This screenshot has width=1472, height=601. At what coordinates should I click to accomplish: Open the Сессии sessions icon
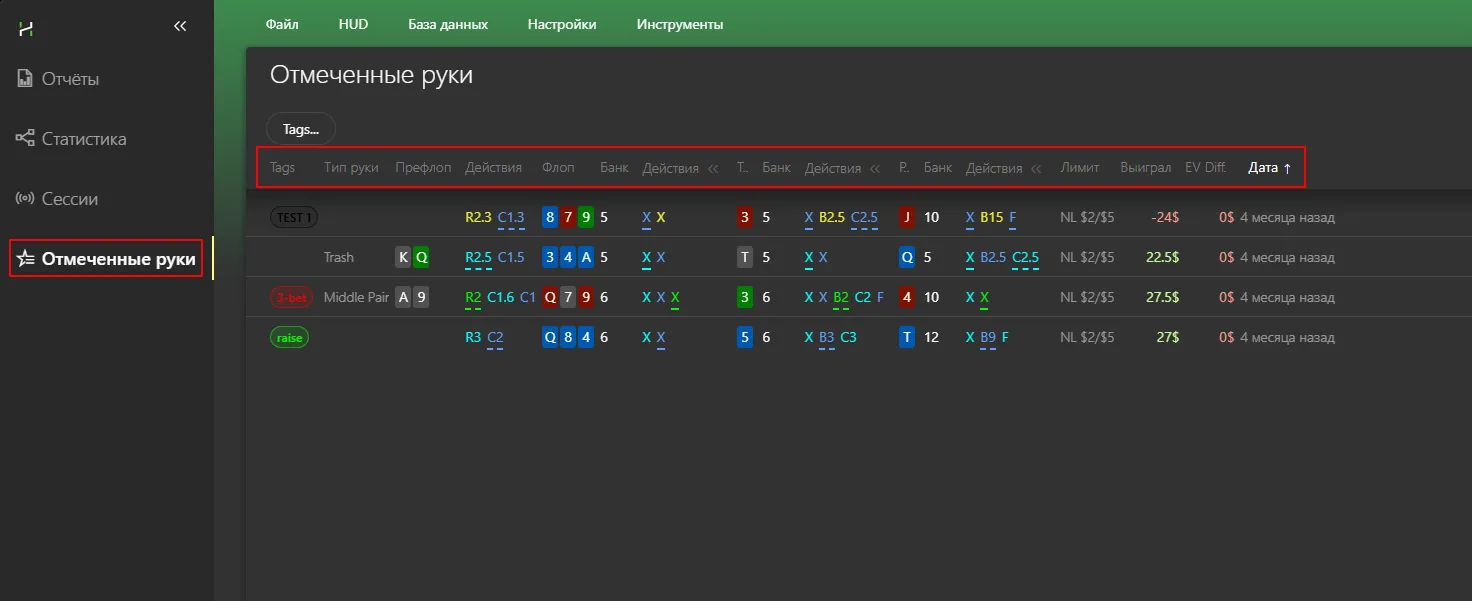pyautogui.click(x=26, y=199)
